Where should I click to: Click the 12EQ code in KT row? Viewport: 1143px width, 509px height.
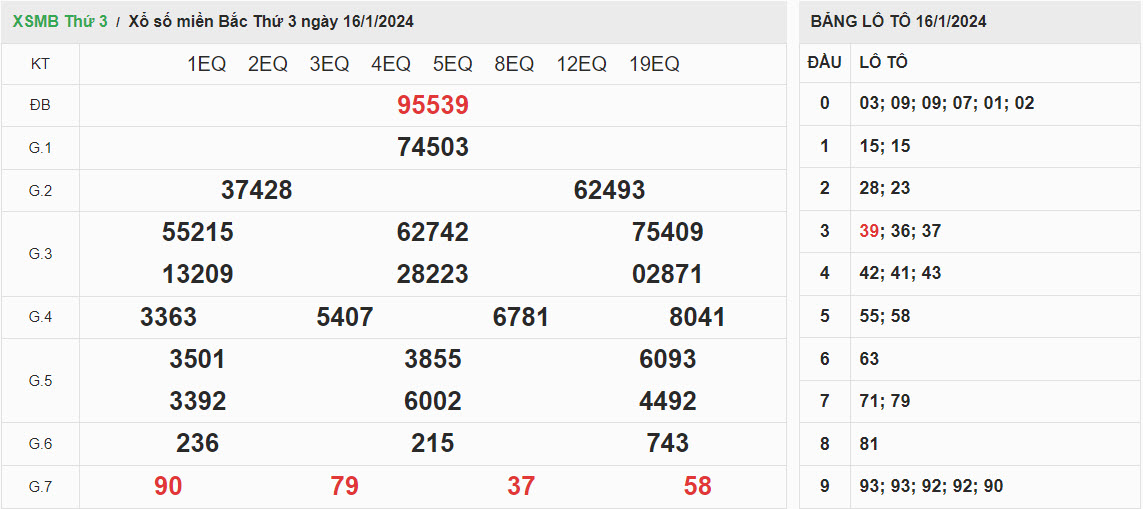click(581, 64)
